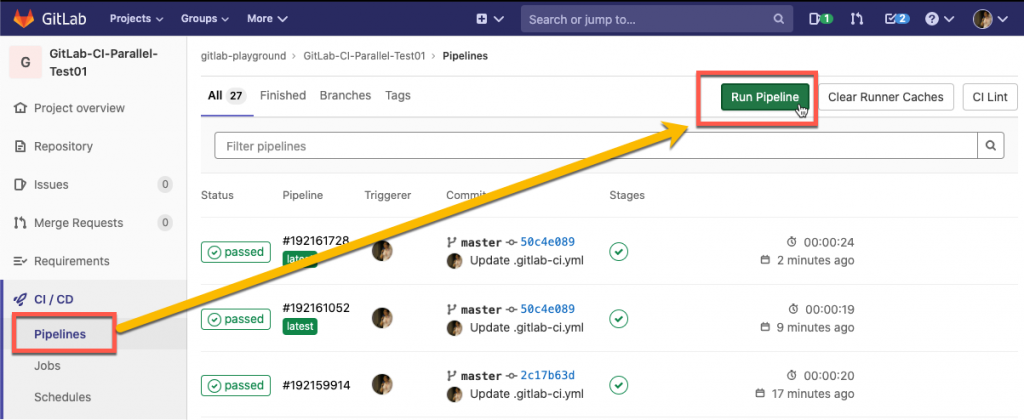The width and height of the screenshot is (1024, 420).
Task: Select Jobs in the sidebar submenu
Action: tap(47, 366)
